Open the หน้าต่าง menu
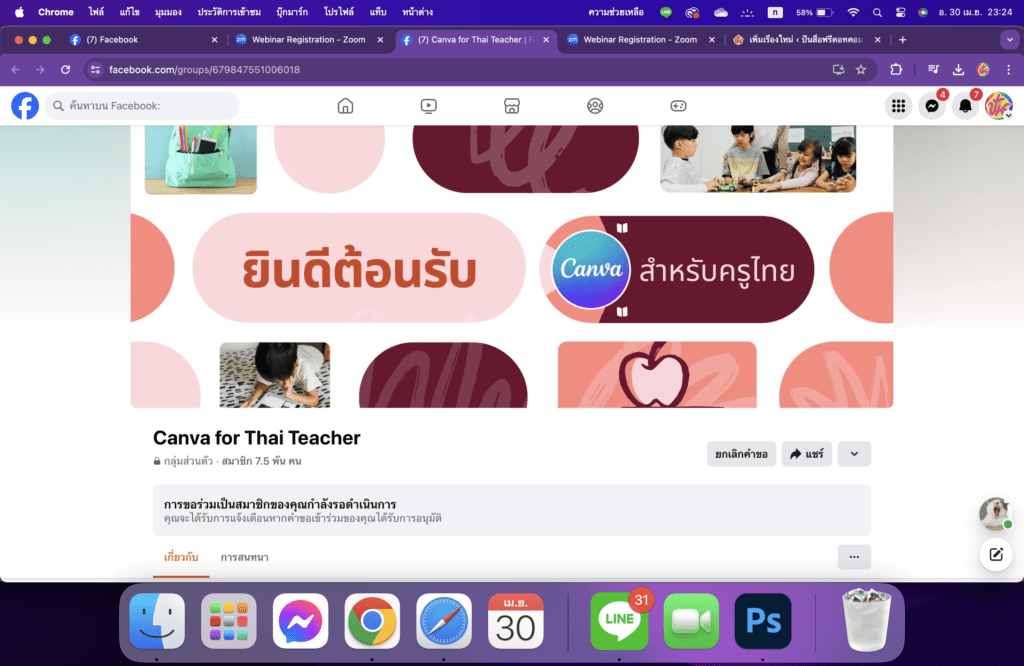 417,12
